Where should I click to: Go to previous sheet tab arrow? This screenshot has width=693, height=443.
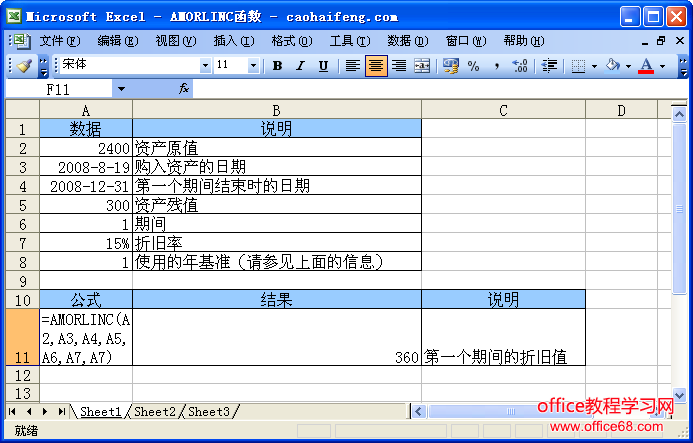29,412
